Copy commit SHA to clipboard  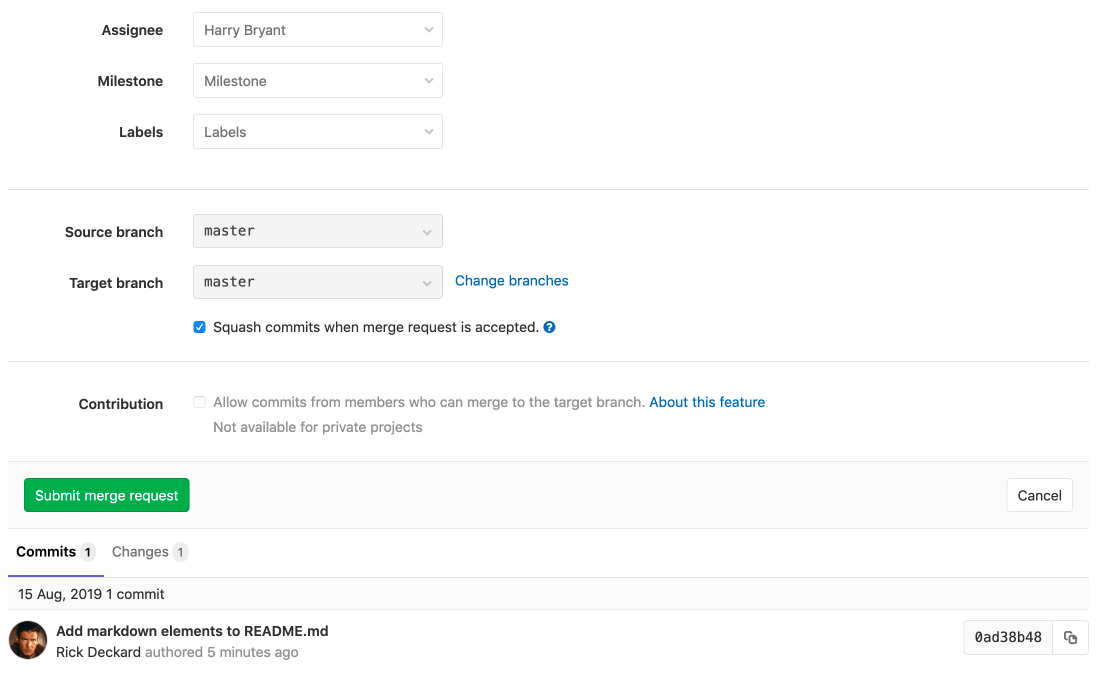pyautogui.click(x=1070, y=637)
